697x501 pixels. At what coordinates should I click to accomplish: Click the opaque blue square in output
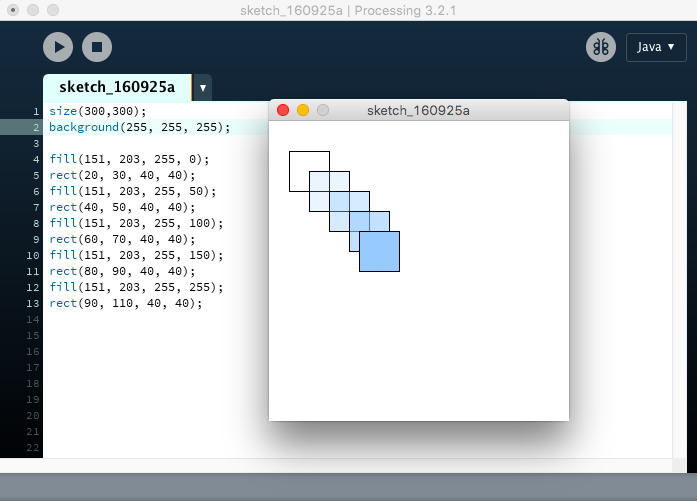click(x=380, y=252)
